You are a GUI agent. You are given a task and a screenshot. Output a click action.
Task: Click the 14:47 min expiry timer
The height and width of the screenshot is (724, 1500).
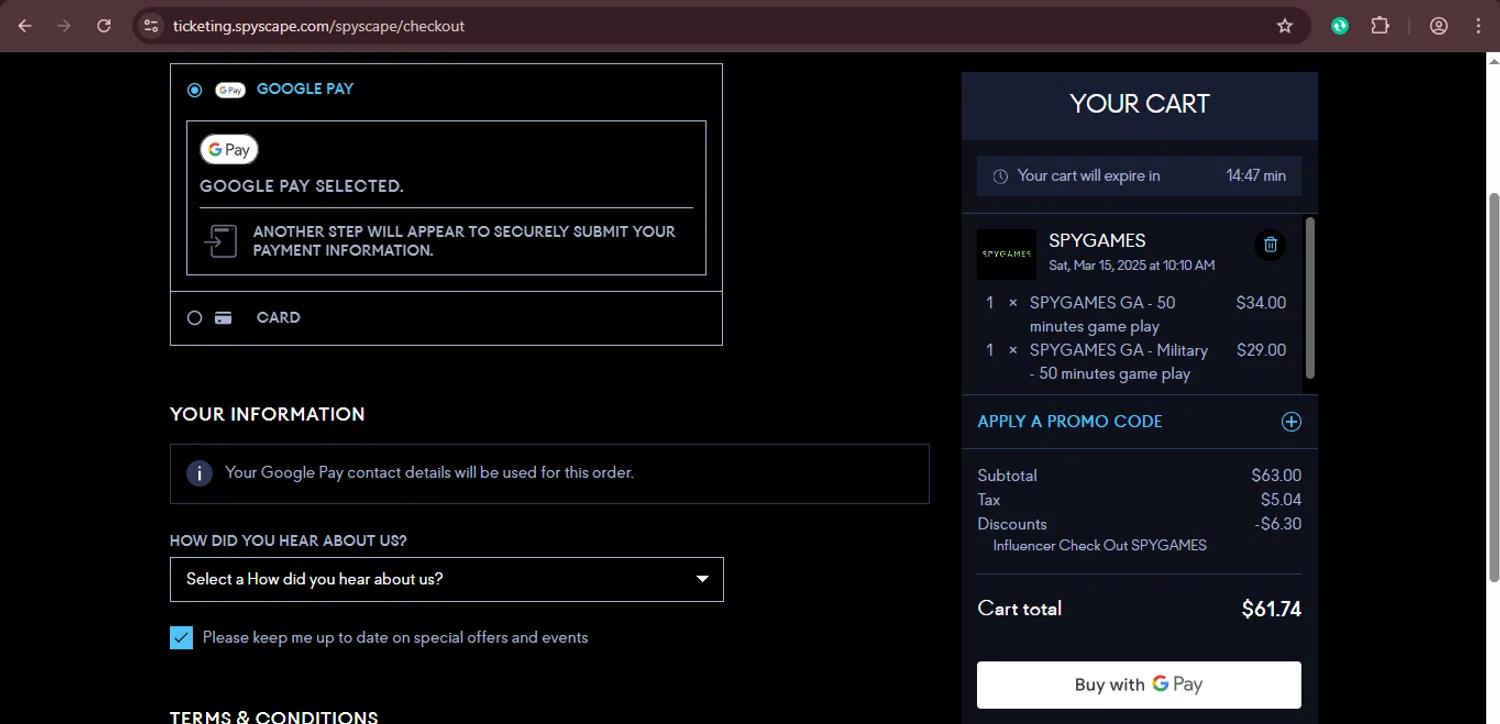[x=1256, y=176]
